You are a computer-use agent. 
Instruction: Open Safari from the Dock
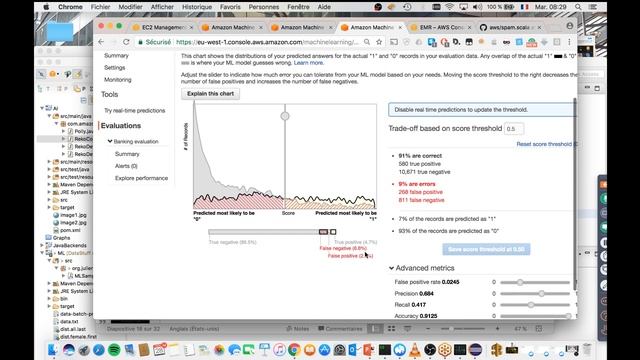click(x=99, y=350)
